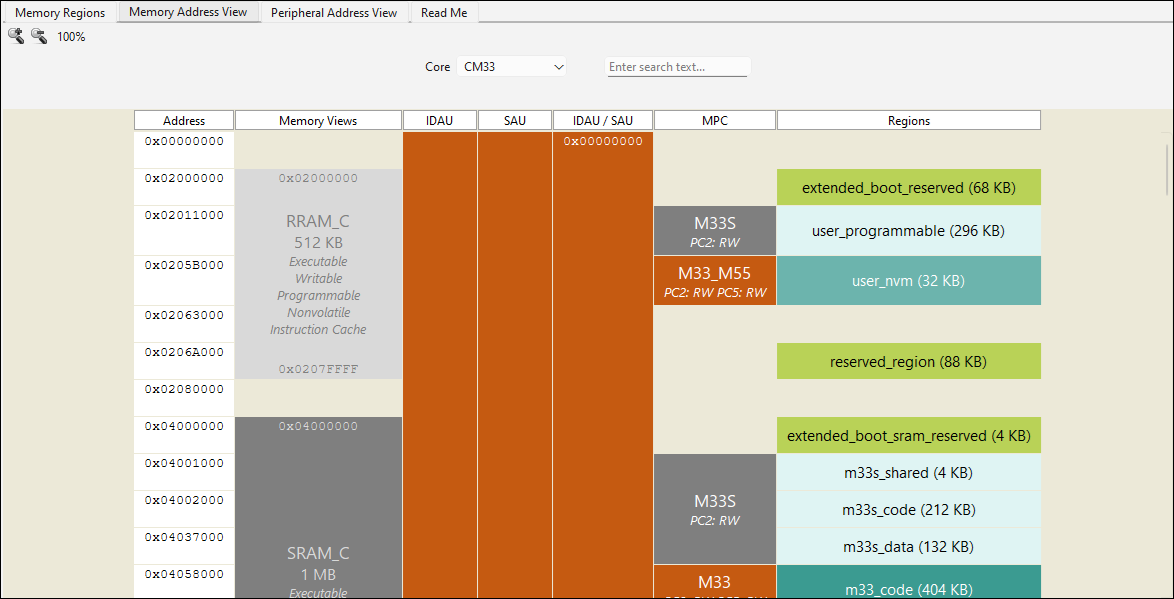Switch to the Memory Regions tab
Screen dimensions: 1174x599
pyautogui.click(x=60, y=13)
